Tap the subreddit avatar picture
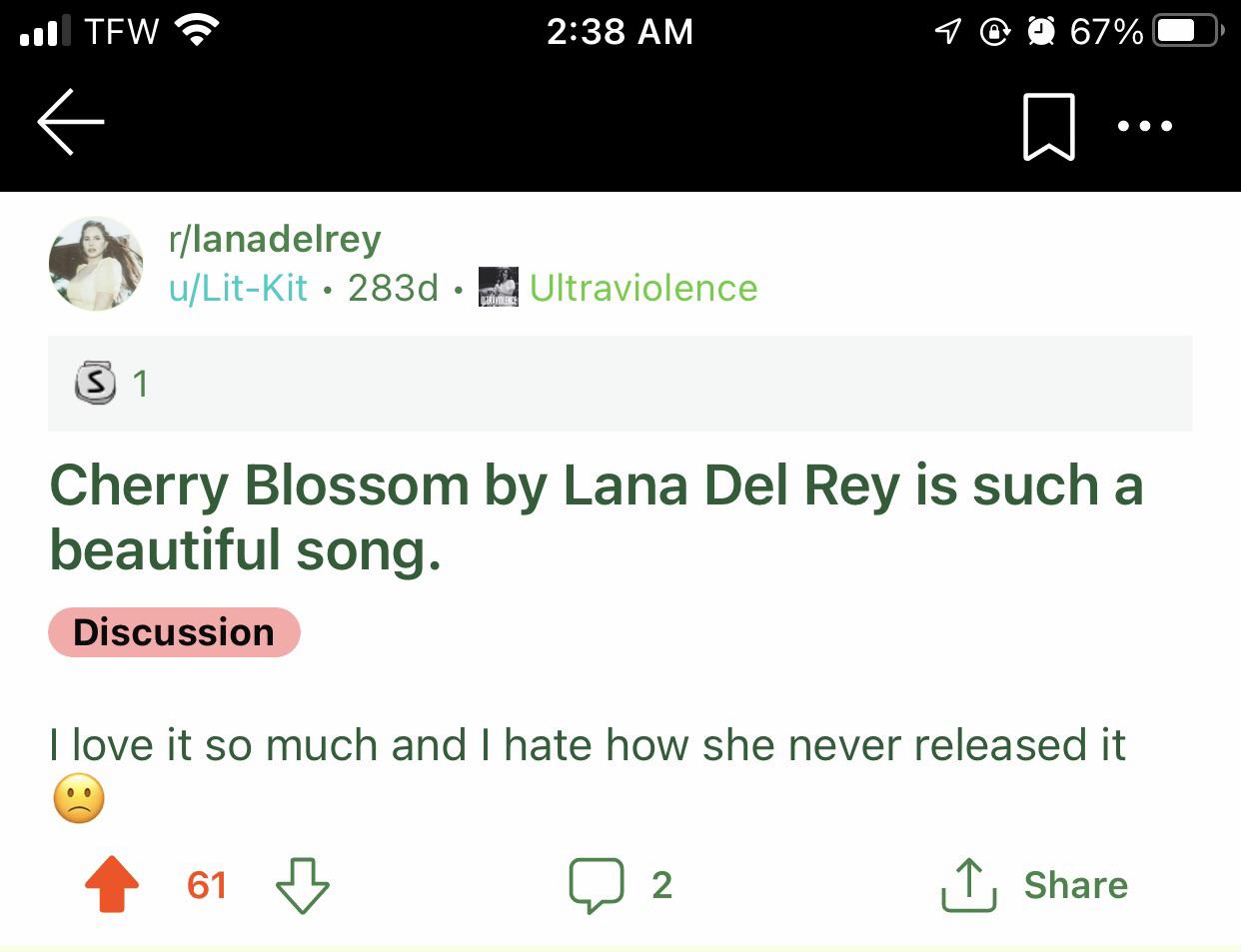The width and height of the screenshot is (1241, 952). pos(95,263)
